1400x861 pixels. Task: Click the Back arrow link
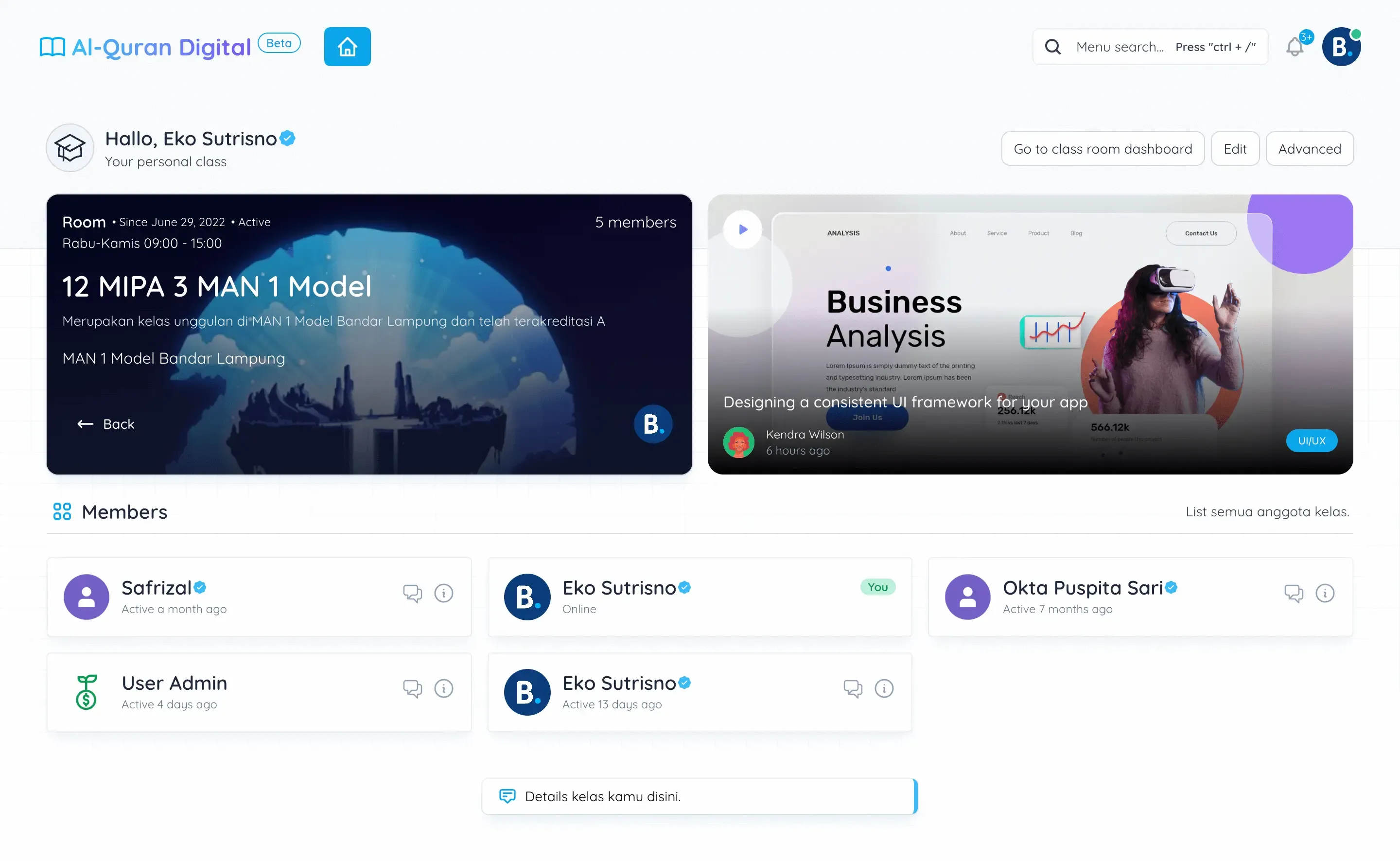[106, 424]
